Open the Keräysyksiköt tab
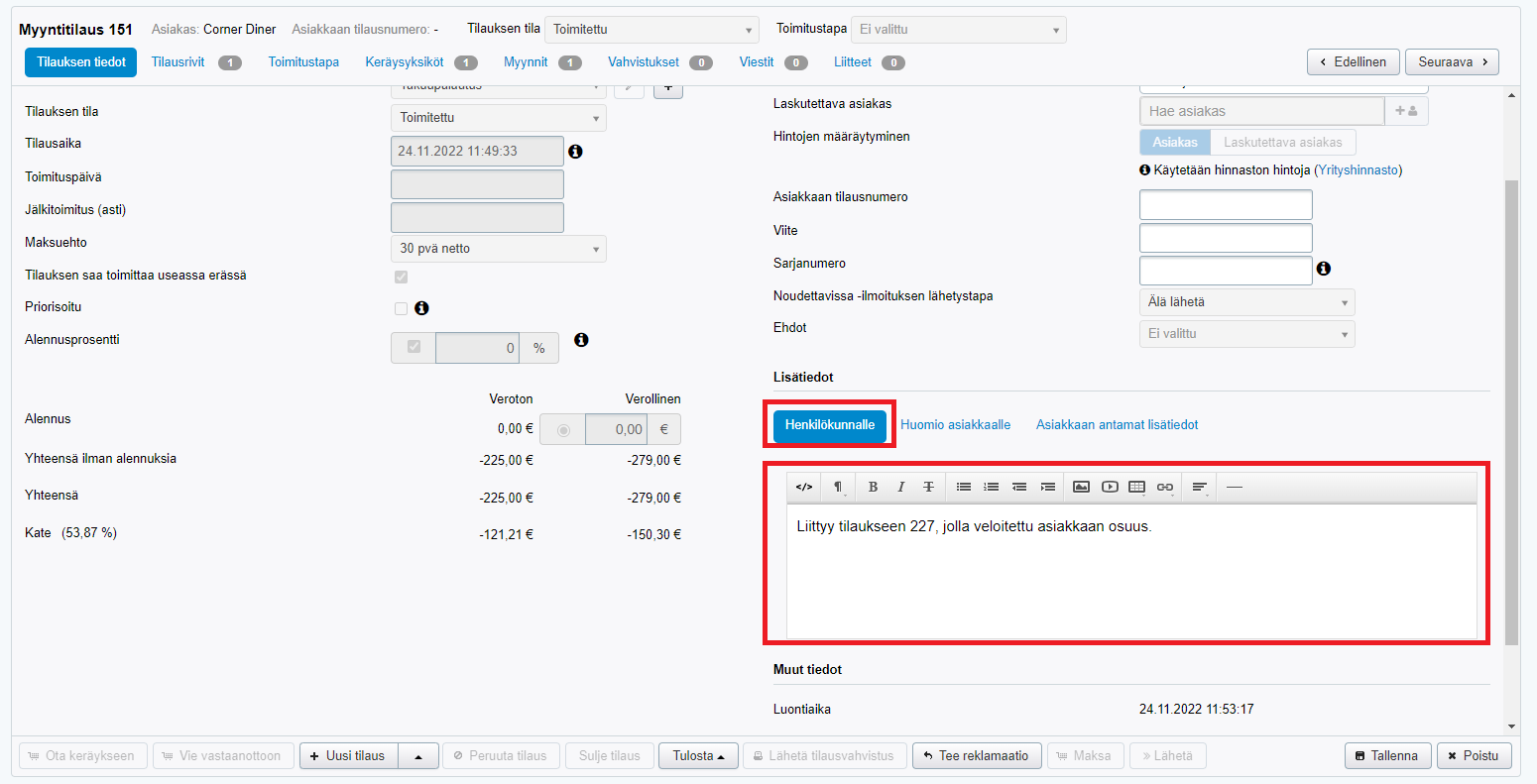Screen dimensions: 1537x784 [405, 62]
